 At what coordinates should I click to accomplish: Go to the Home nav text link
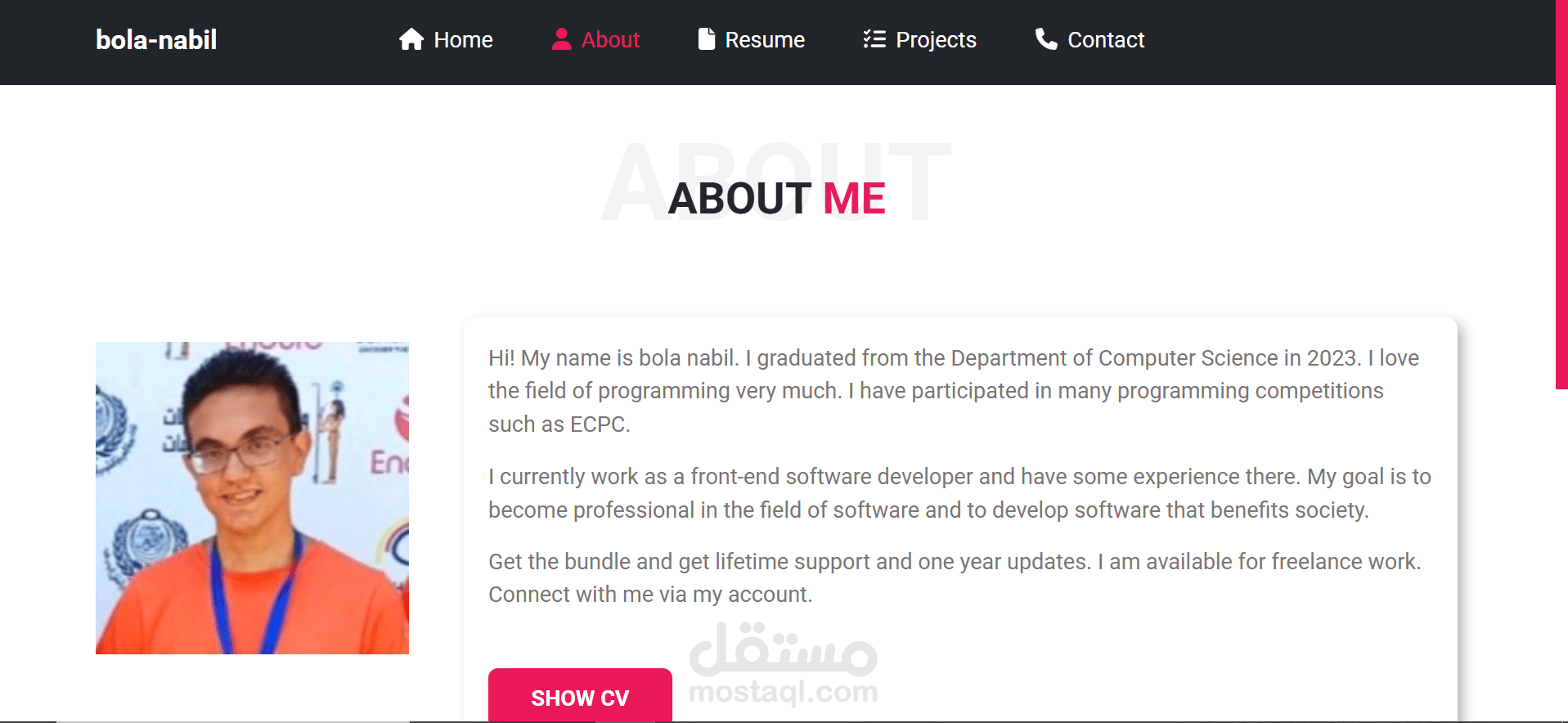coord(463,40)
